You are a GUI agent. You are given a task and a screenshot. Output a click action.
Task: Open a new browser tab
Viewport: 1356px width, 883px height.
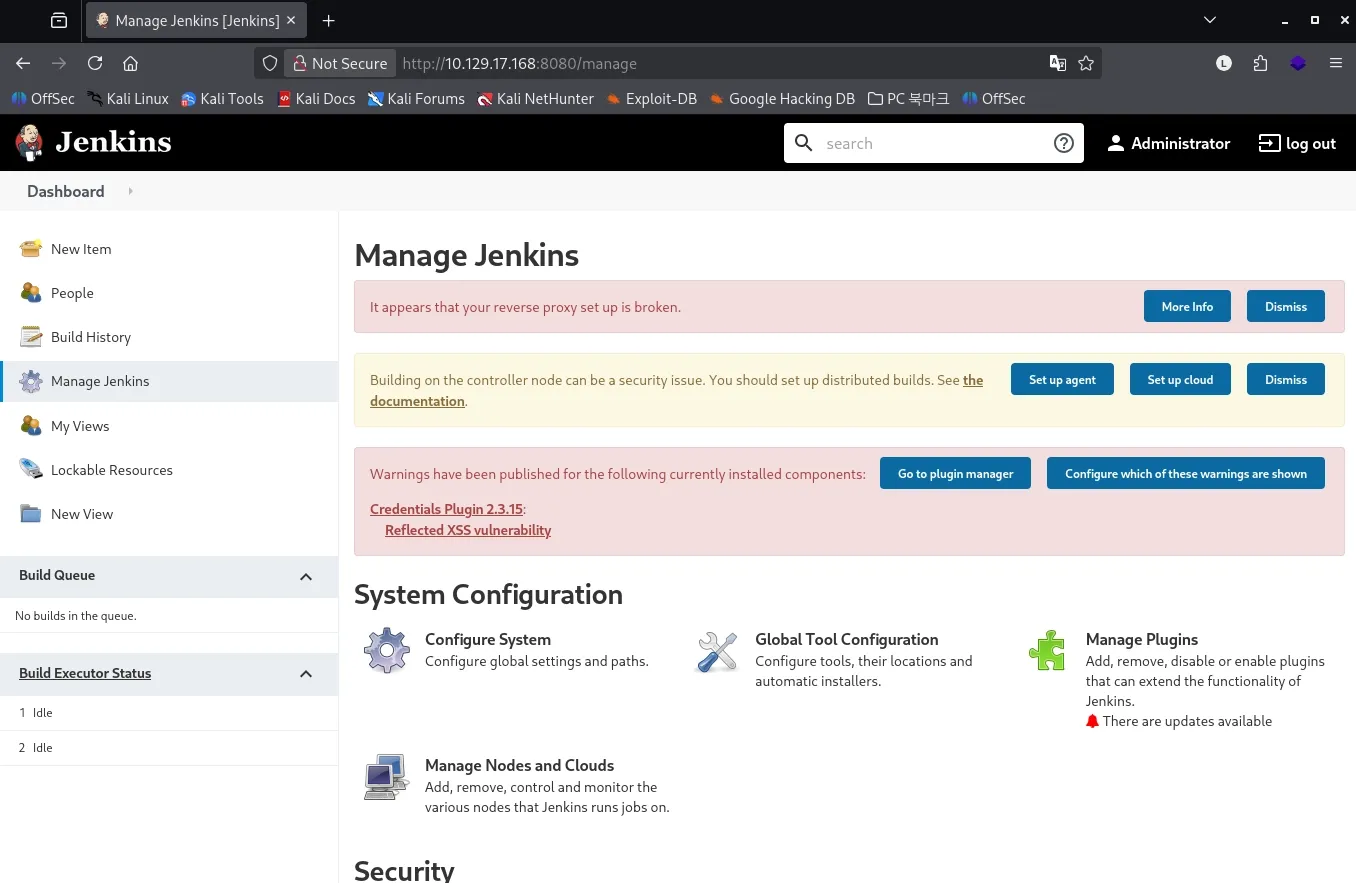pyautogui.click(x=329, y=20)
